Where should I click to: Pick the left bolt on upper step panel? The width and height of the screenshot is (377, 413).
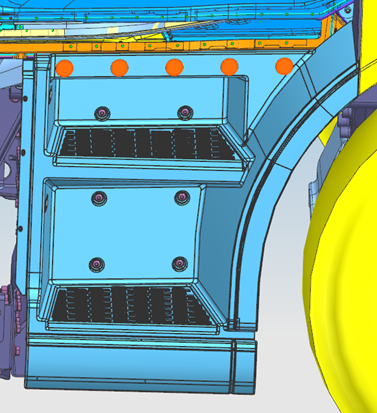[103, 113]
